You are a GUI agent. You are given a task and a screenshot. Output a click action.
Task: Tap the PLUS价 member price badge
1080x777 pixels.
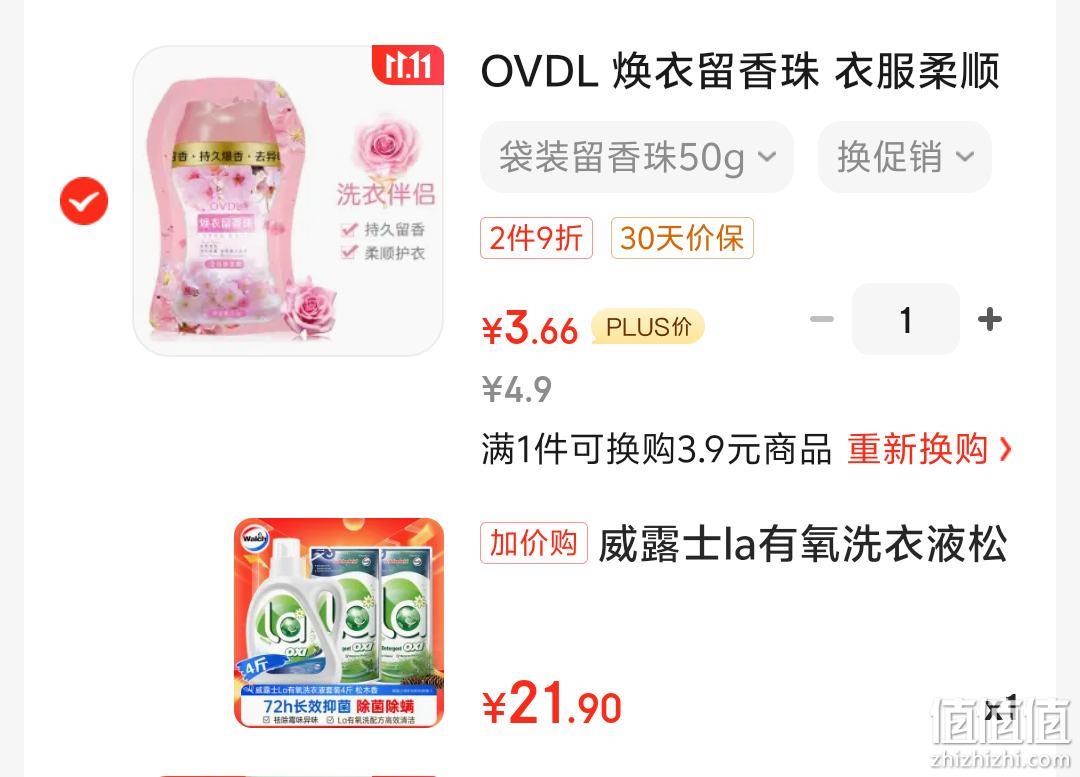(648, 327)
